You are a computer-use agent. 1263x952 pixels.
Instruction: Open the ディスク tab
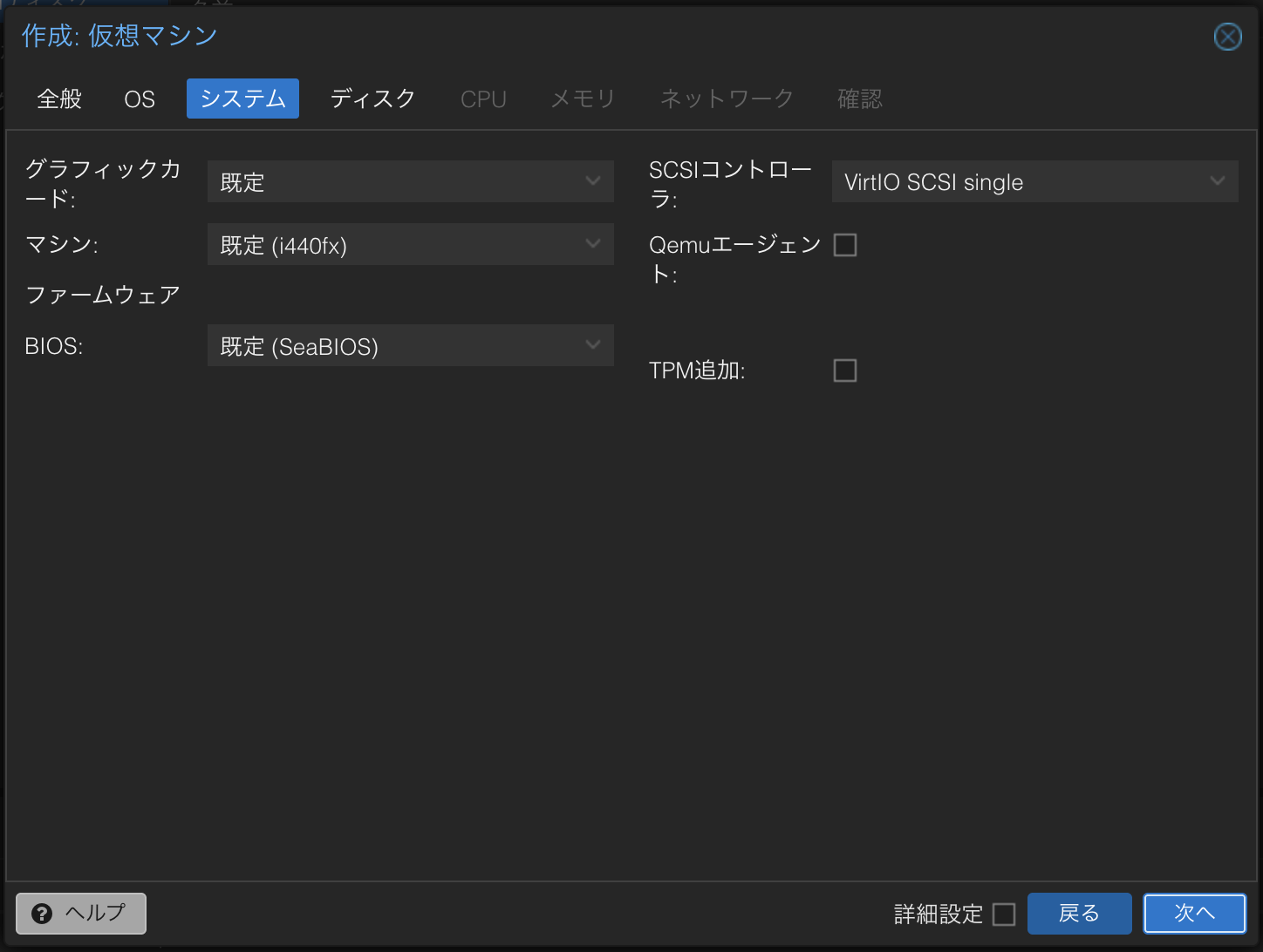coord(372,99)
